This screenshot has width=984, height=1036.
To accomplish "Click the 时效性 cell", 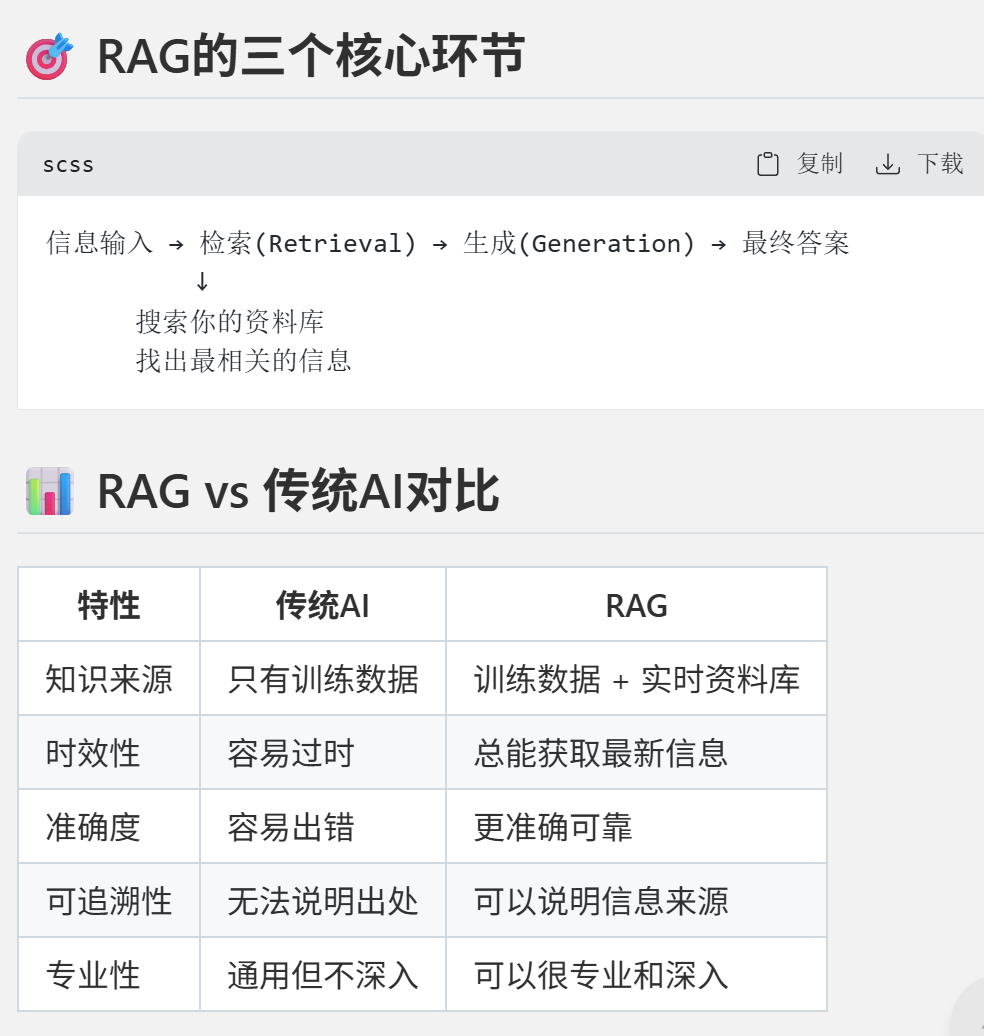I will pyautogui.click(x=109, y=753).
